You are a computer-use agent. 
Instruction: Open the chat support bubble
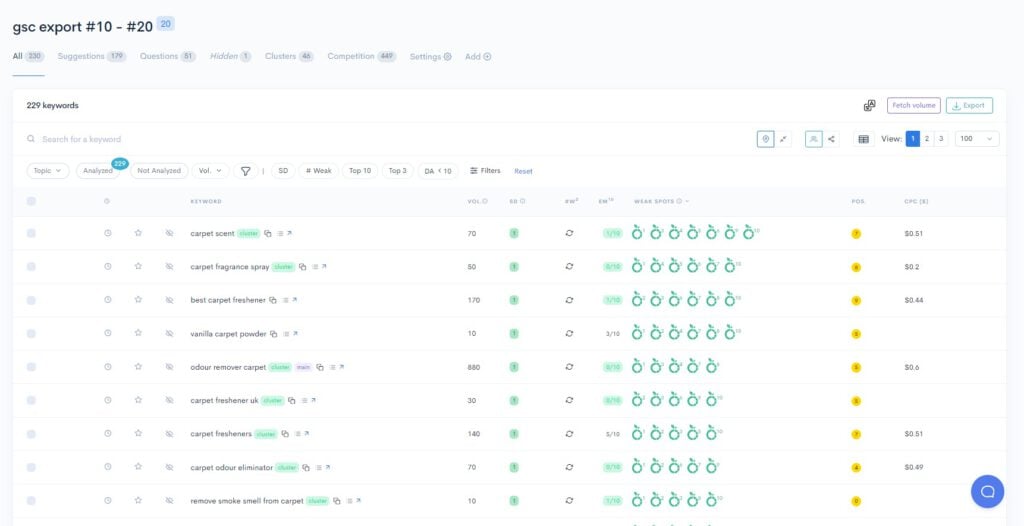tap(987, 491)
